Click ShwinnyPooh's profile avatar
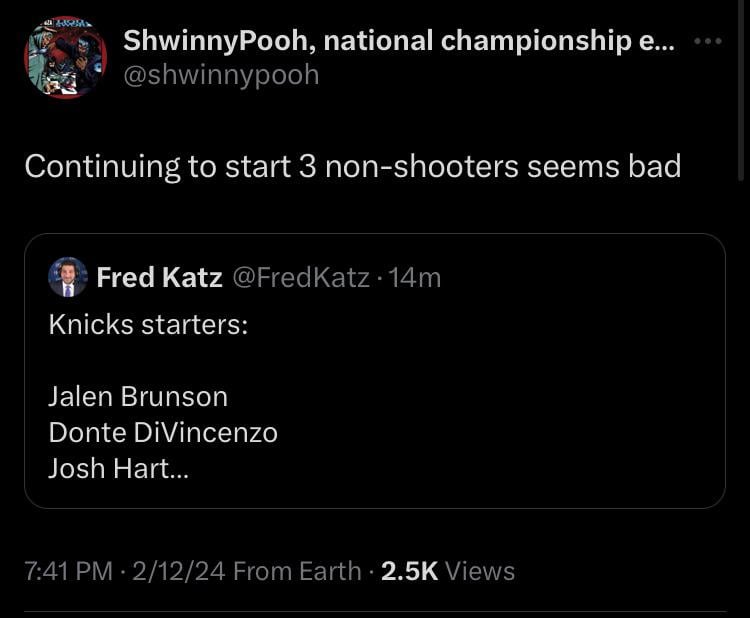The width and height of the screenshot is (750, 618). [x=65, y=57]
